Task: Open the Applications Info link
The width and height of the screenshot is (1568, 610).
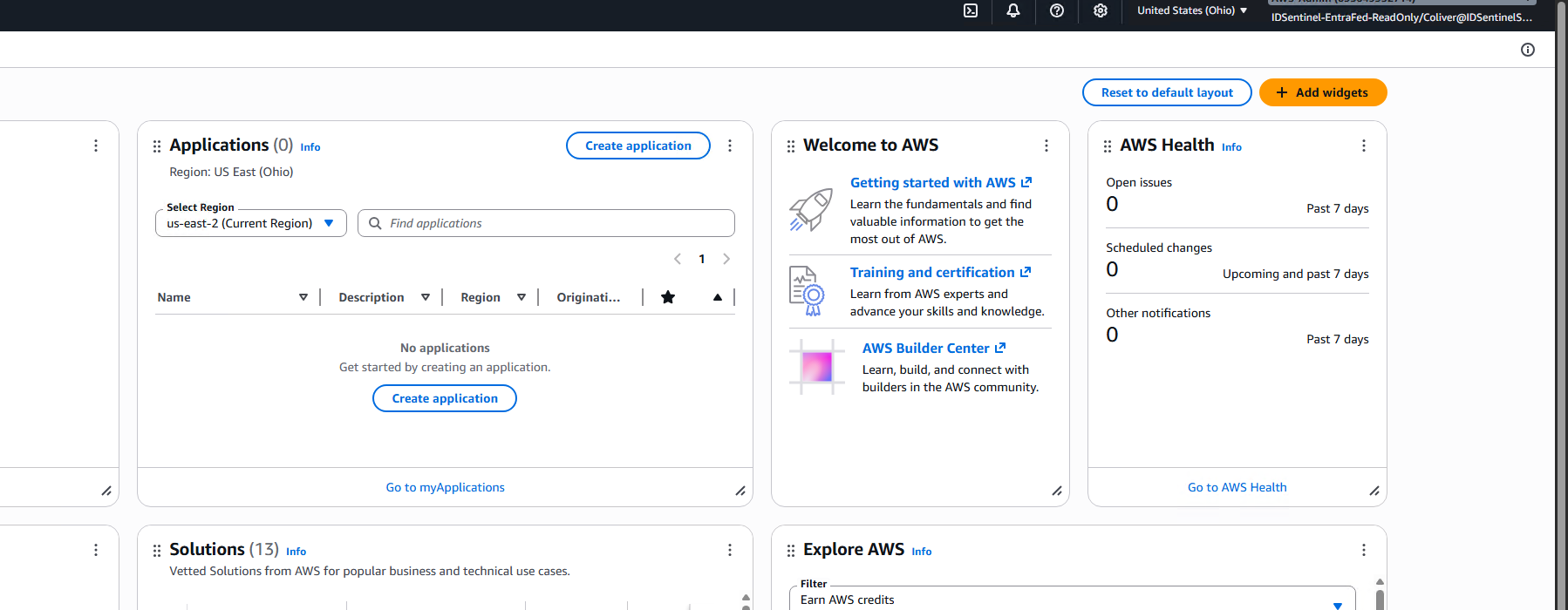Action: pos(310,147)
